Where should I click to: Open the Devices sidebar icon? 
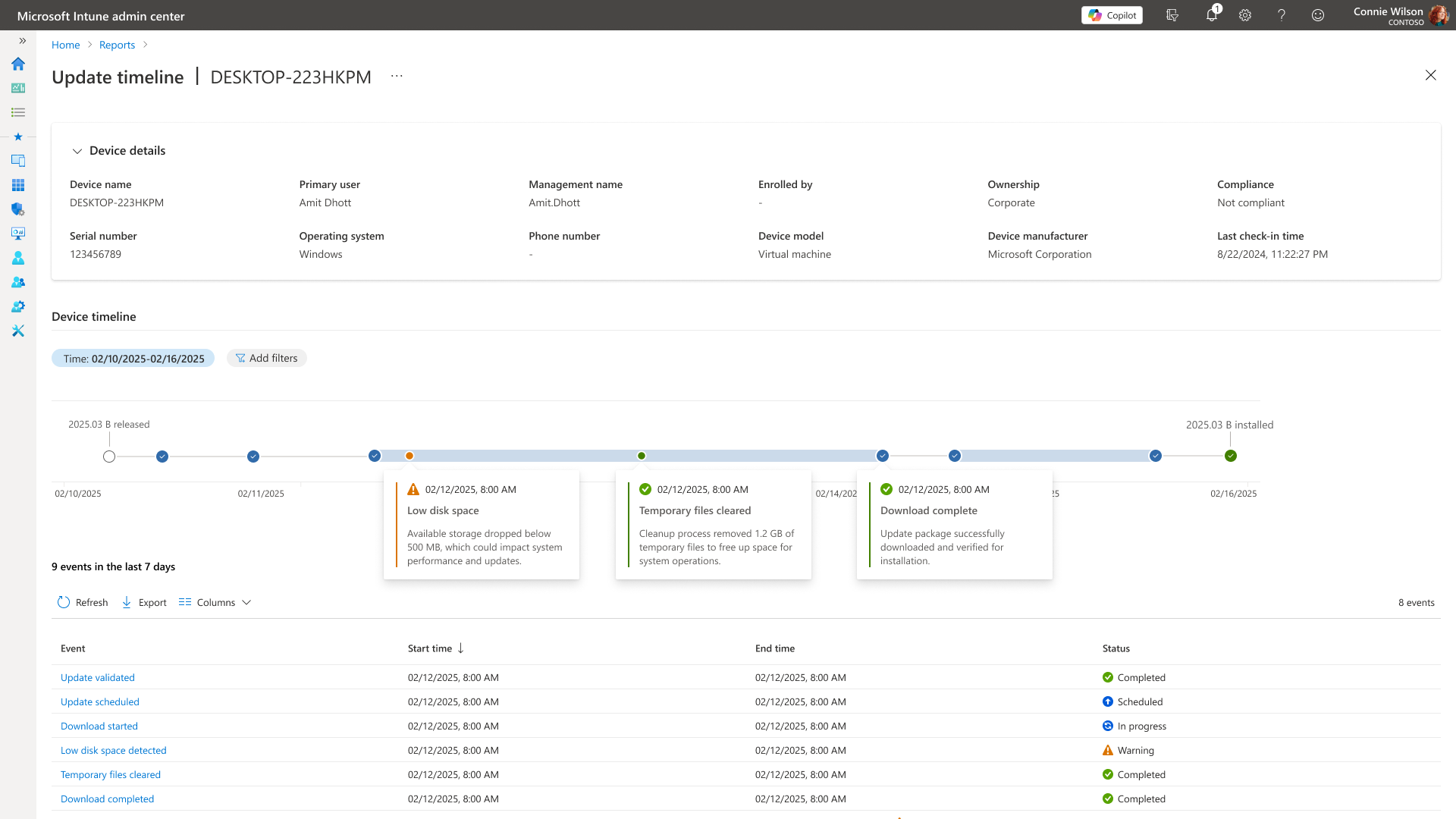[x=18, y=161]
